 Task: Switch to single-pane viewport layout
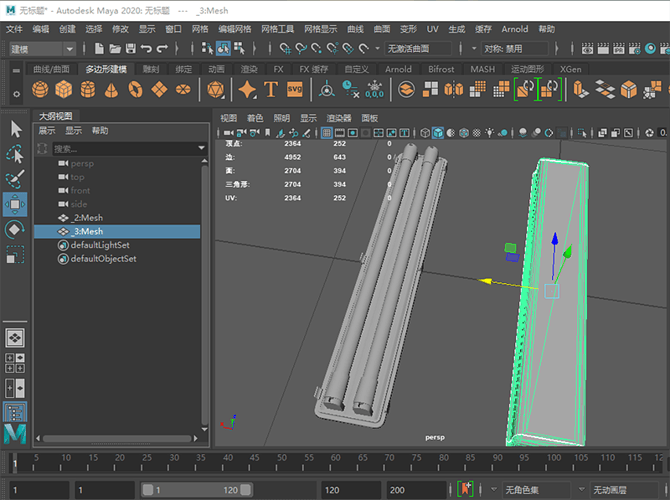(x=15, y=338)
